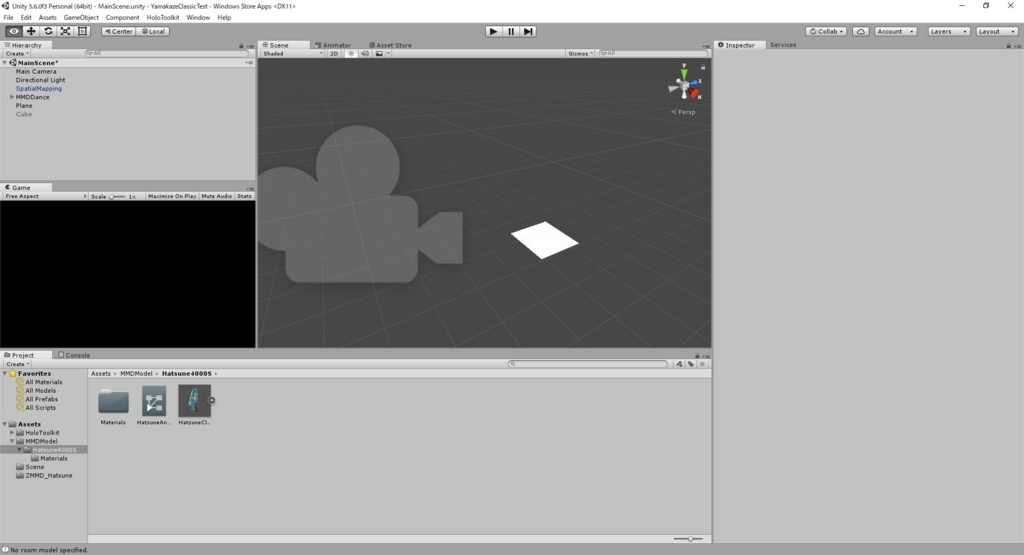The width and height of the screenshot is (1024, 555).
Task: Toggle Mute Audio in Game view
Action: pyautogui.click(x=216, y=196)
